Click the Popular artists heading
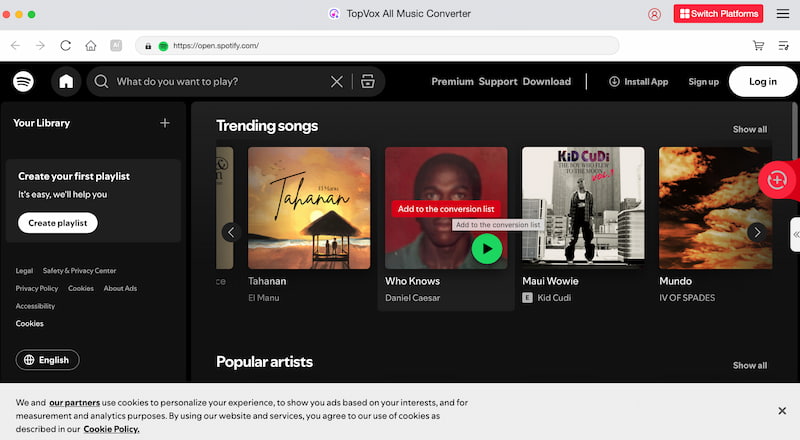Screen dimensions: 800x440 [264, 362]
